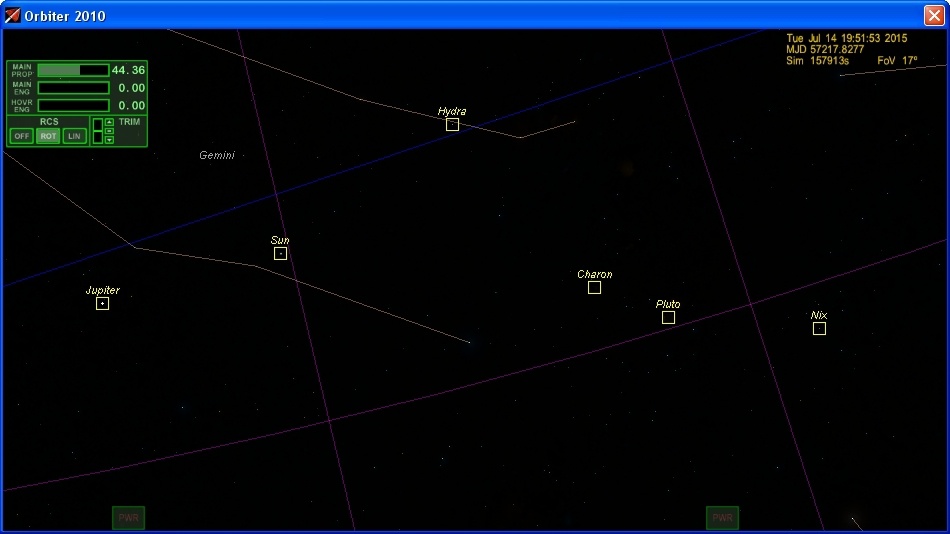Click the Sim 157913s elapsed time

pyautogui.click(x=817, y=61)
